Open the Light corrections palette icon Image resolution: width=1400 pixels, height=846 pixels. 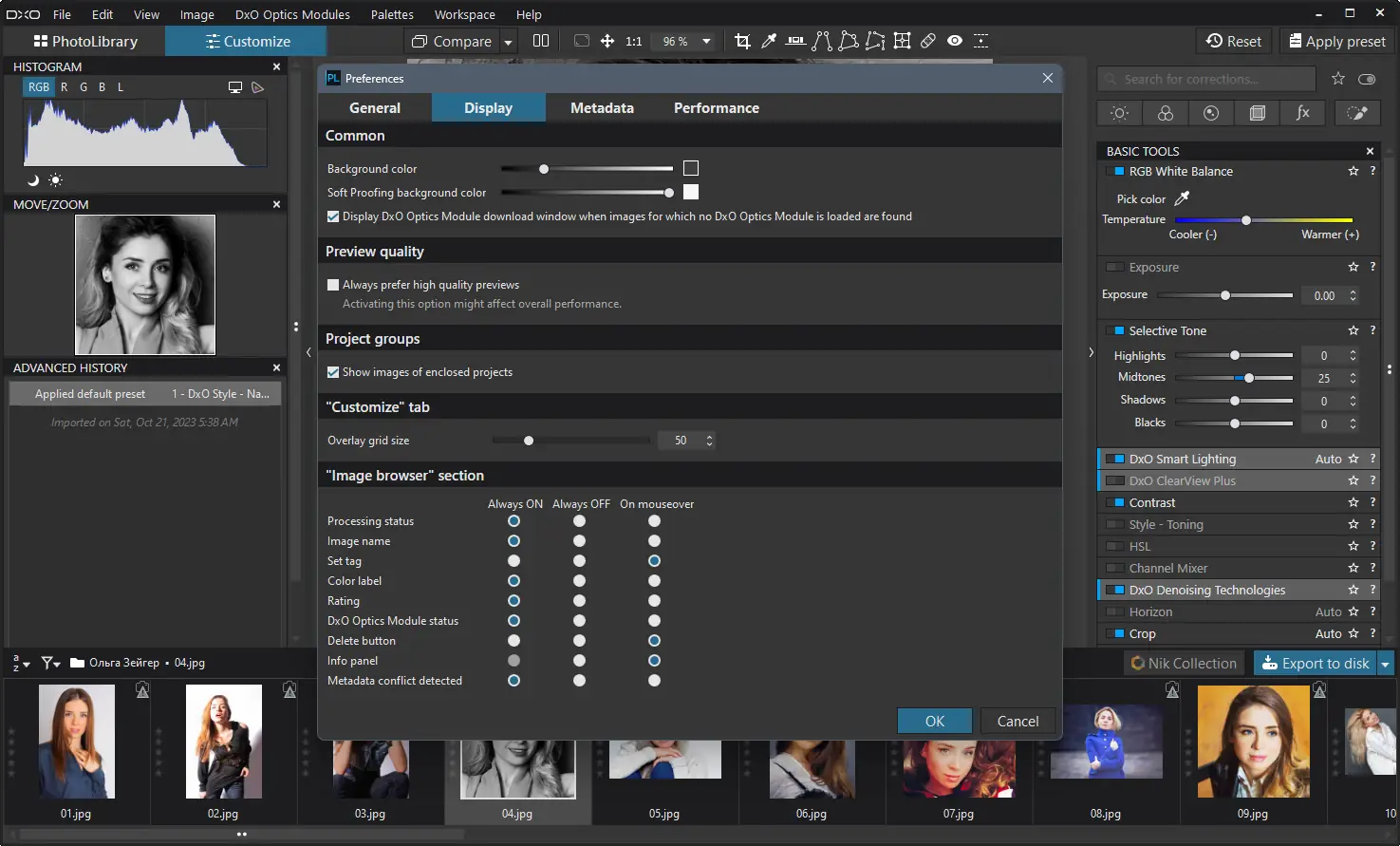(x=1119, y=113)
